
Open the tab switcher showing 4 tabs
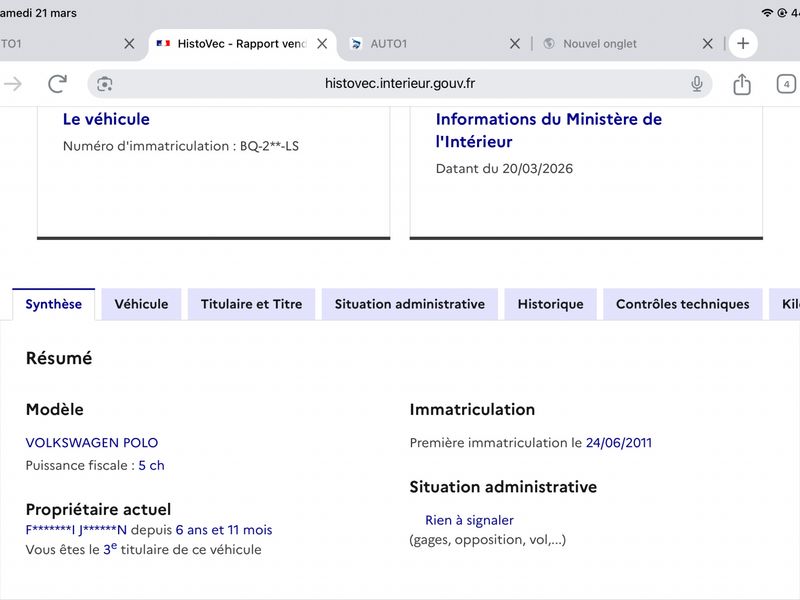coord(786,84)
